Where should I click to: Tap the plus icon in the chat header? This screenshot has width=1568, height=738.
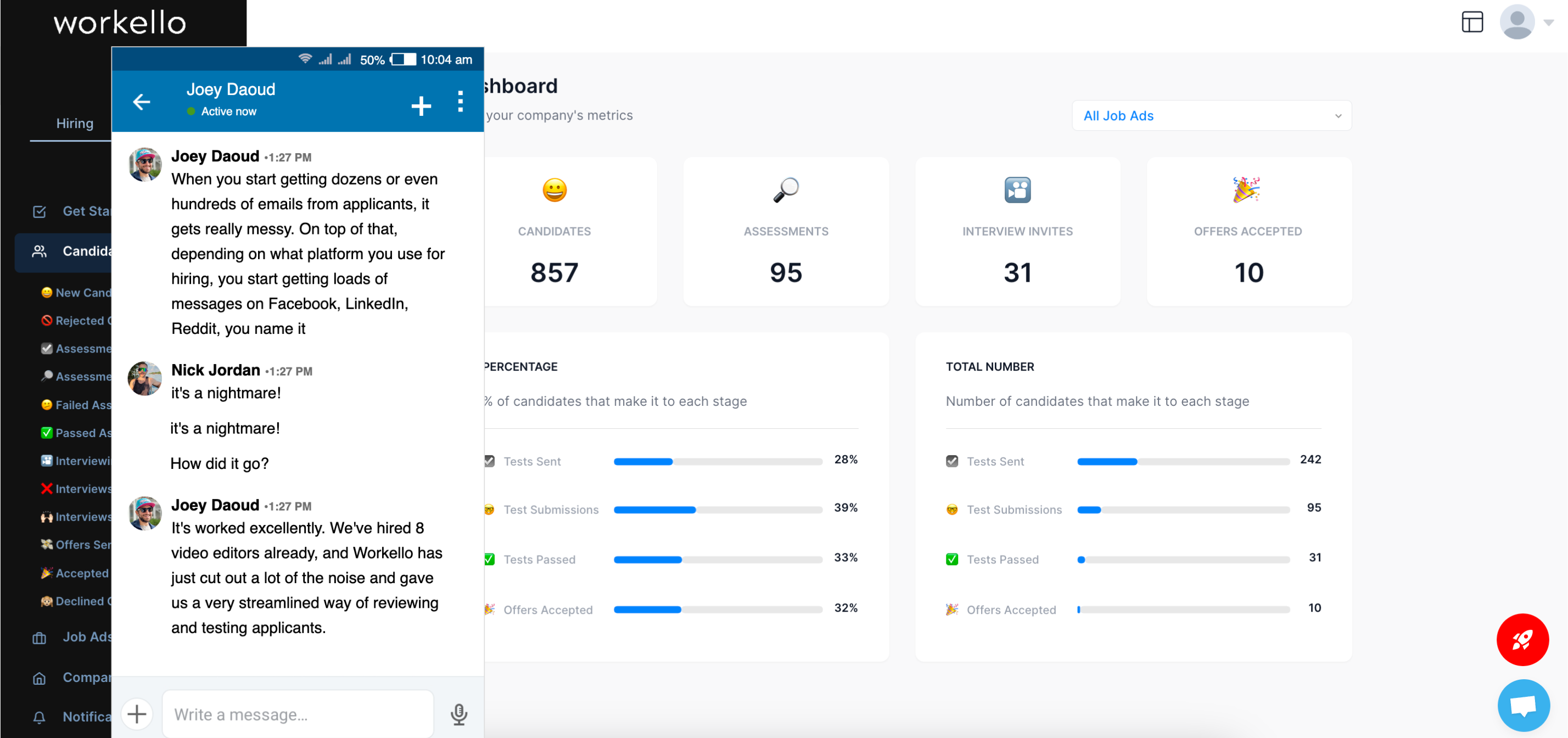pos(421,106)
